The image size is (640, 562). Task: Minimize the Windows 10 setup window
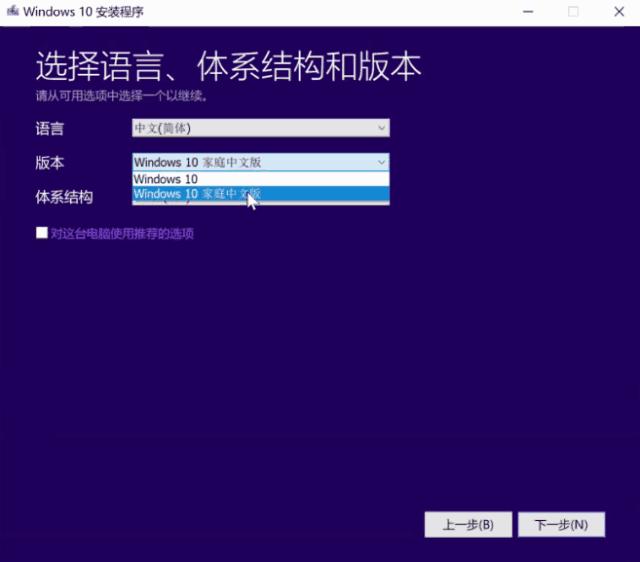click(x=528, y=12)
